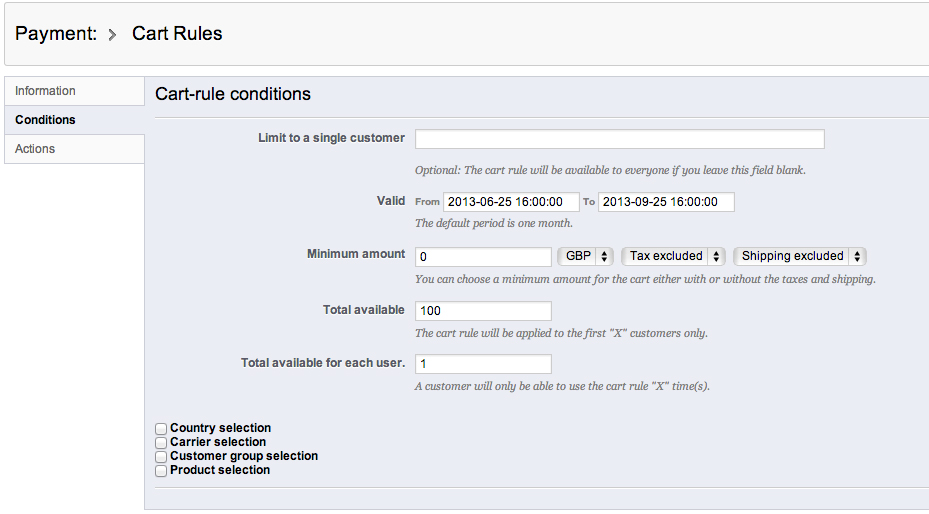
Task: Click the Payment breadcrumb link
Action: click(55, 34)
